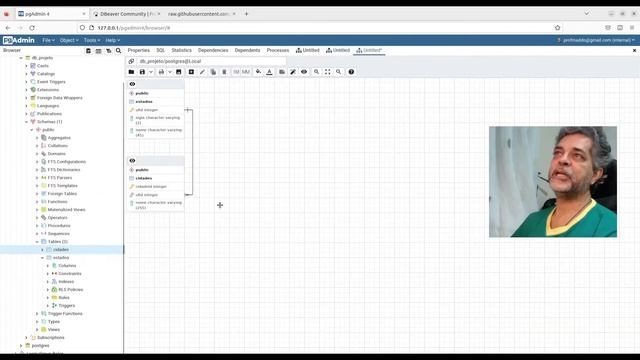Add a new table with plus icon

point(191,72)
